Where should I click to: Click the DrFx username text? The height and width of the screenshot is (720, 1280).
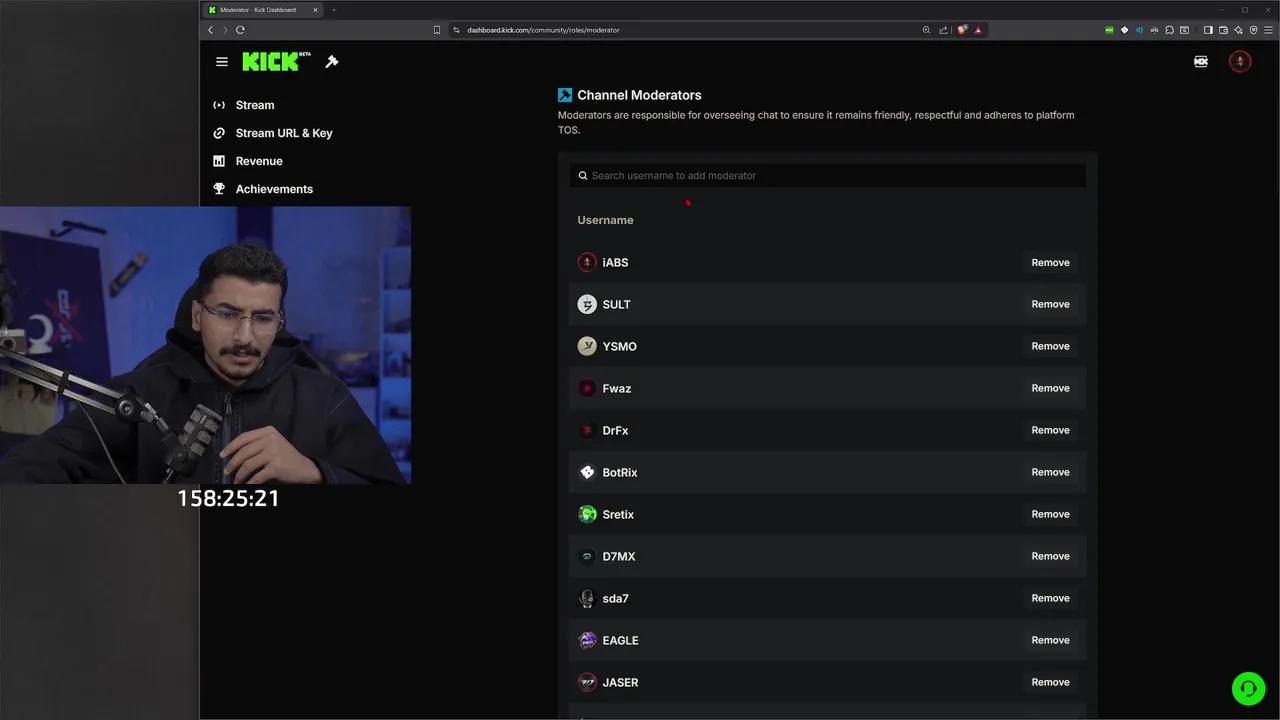(x=615, y=430)
